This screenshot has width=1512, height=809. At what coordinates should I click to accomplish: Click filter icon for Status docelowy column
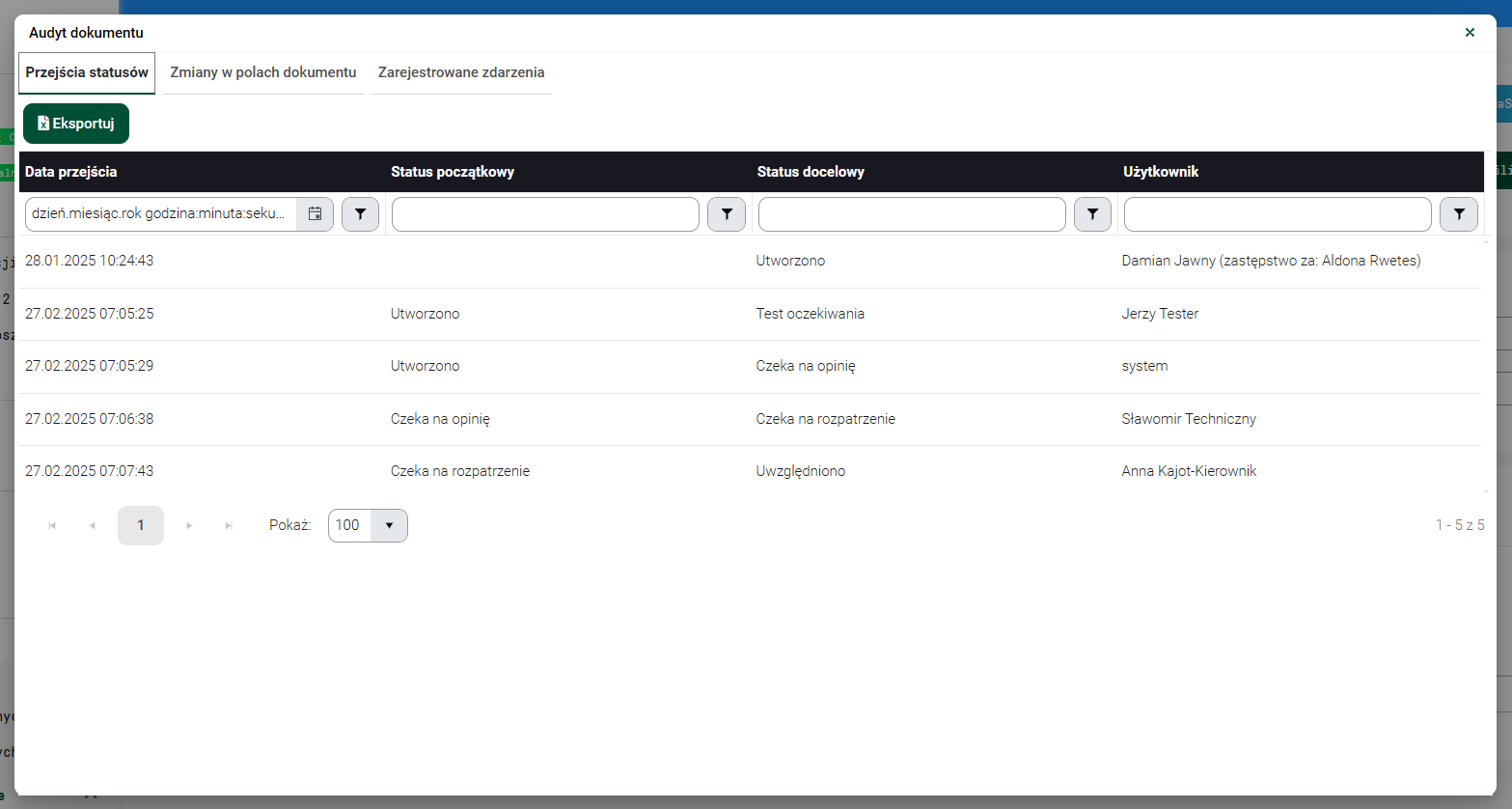(x=1092, y=214)
